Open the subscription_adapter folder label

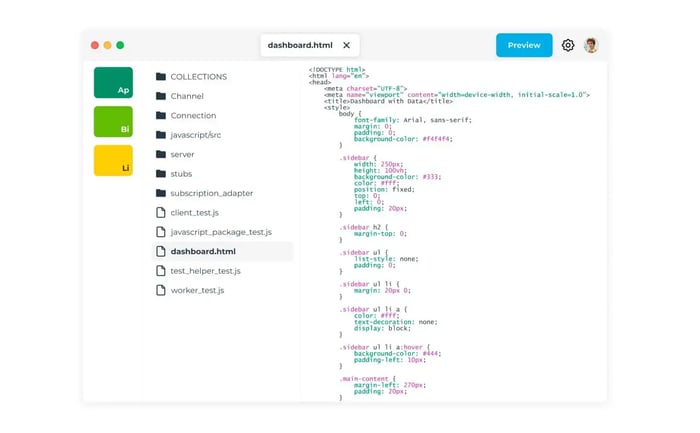[212, 193]
